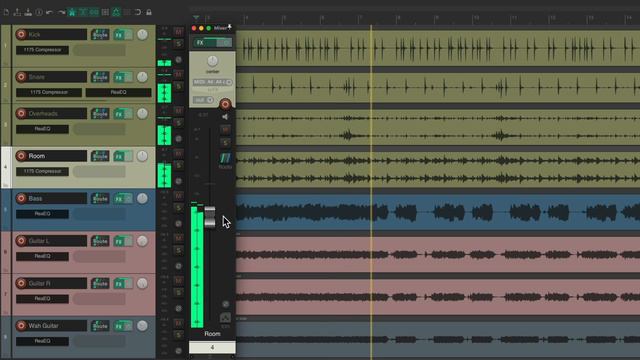The image size is (640, 360).
Task: Solo the Room channel in the Mixer
Action: [x=225, y=142]
